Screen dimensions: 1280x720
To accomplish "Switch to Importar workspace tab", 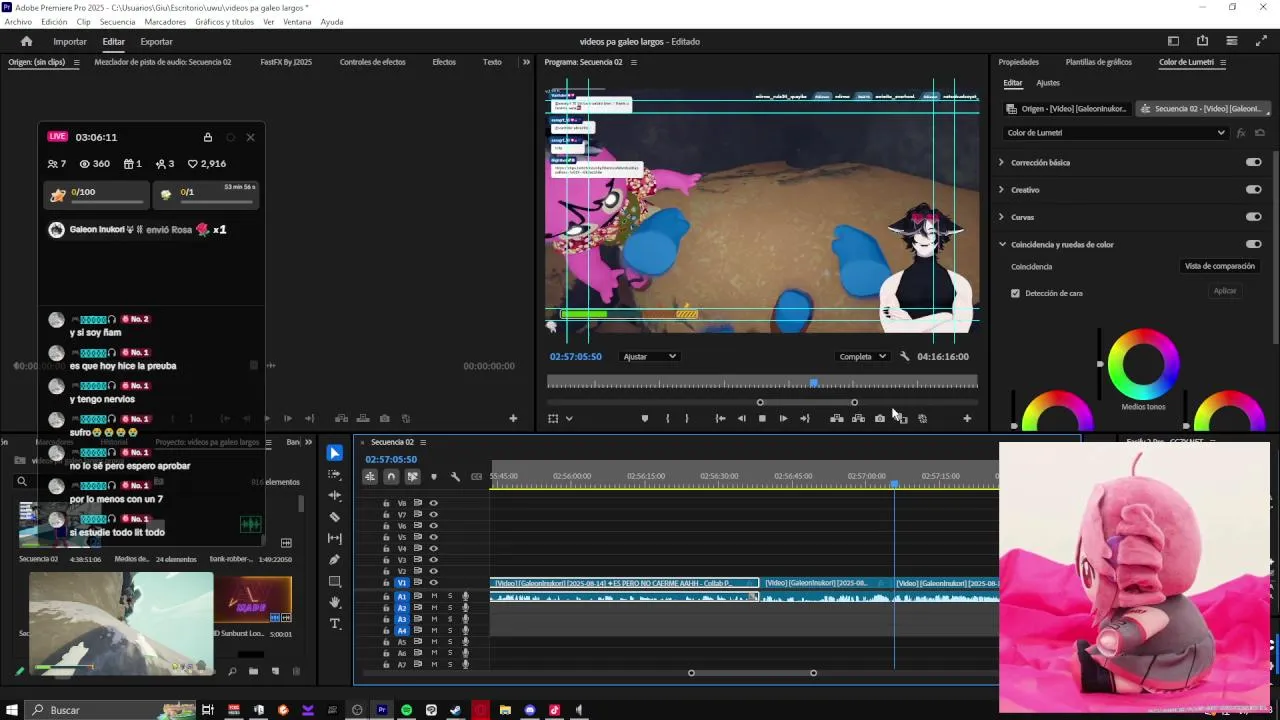I will coord(70,41).
